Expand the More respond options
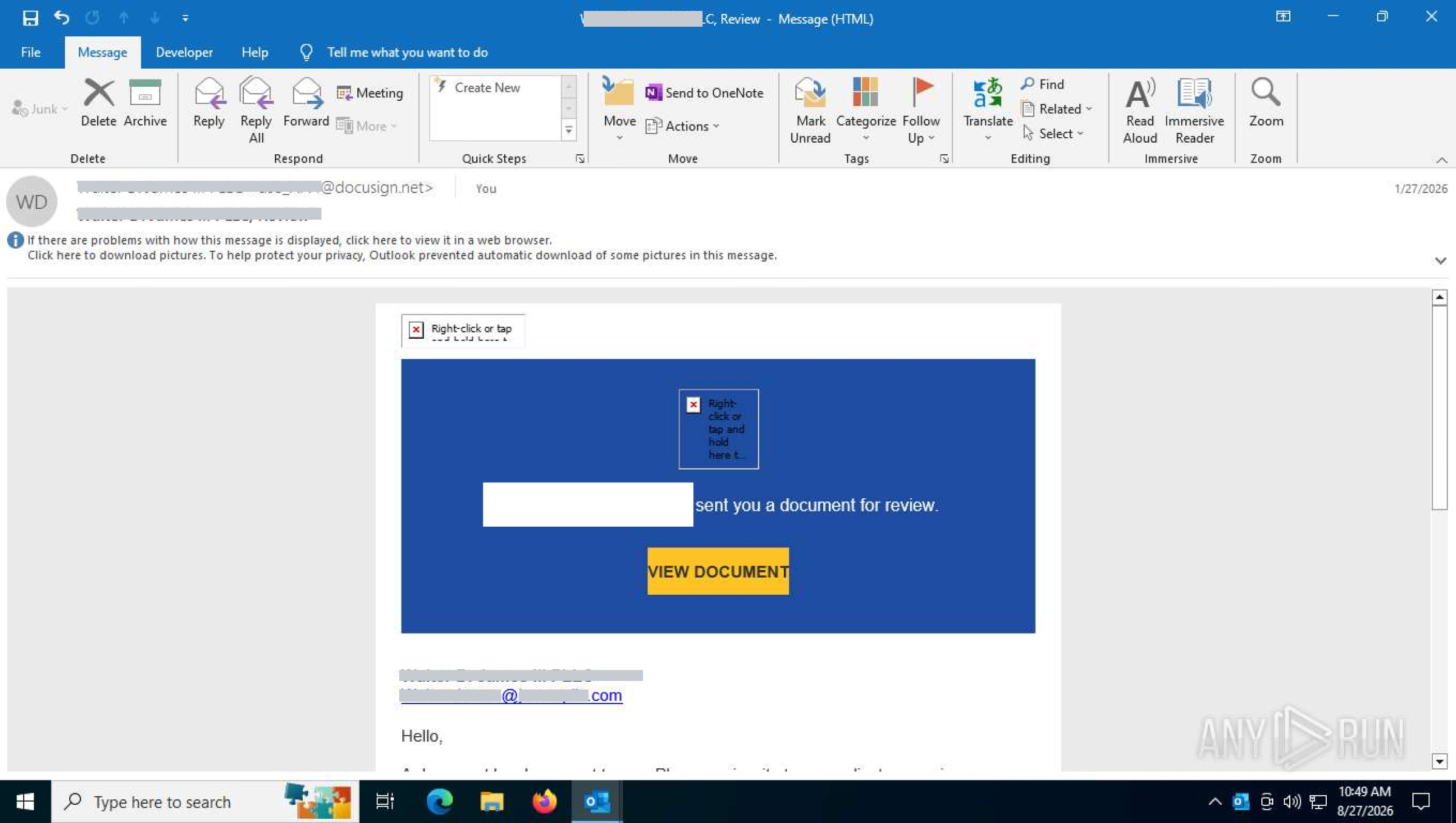Viewport: 1456px width, 823px height. [x=367, y=126]
